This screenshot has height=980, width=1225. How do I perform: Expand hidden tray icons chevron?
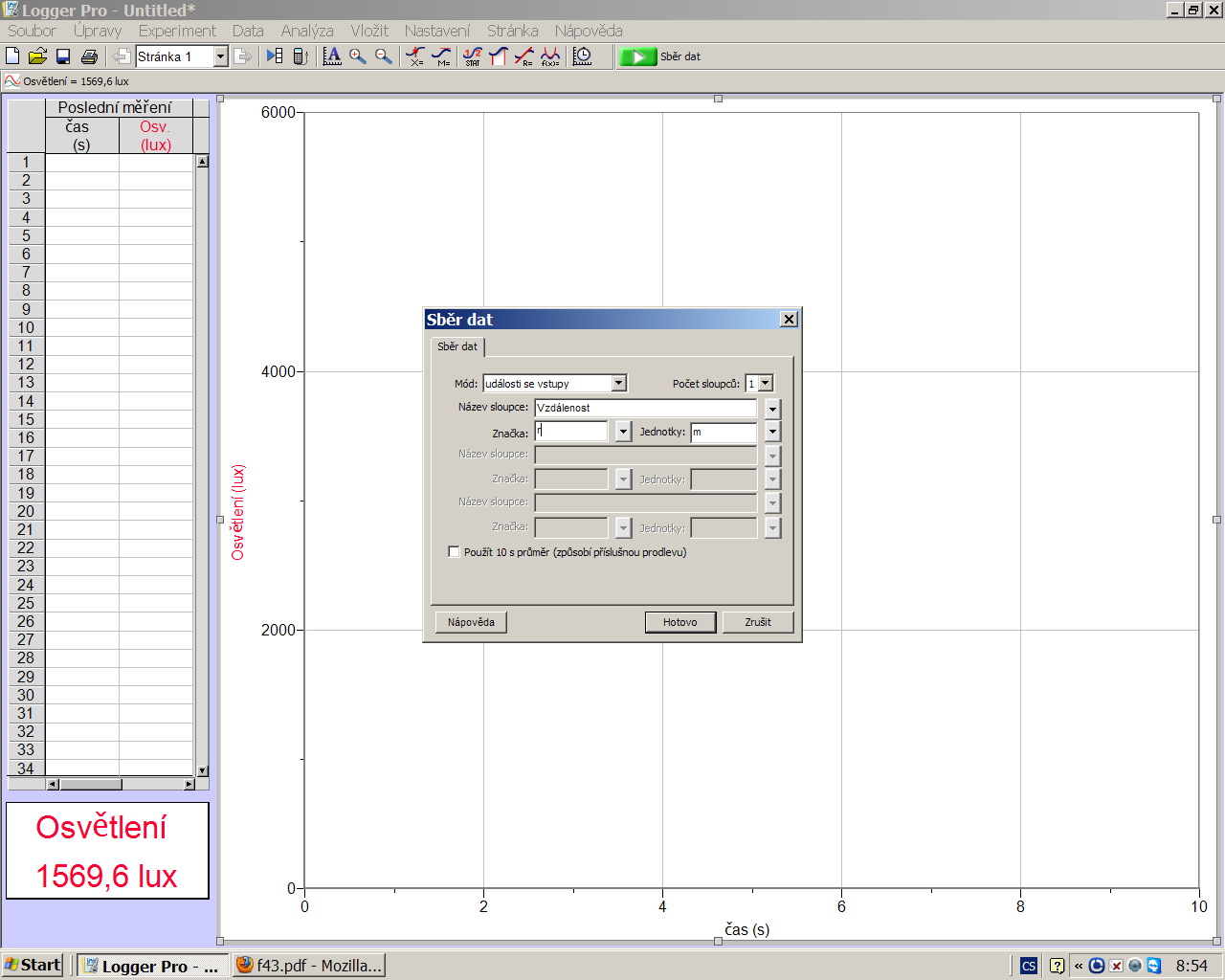click(x=1079, y=966)
